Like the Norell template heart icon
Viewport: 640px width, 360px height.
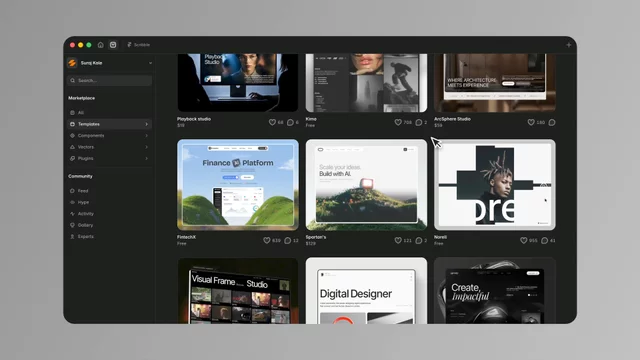click(524, 240)
